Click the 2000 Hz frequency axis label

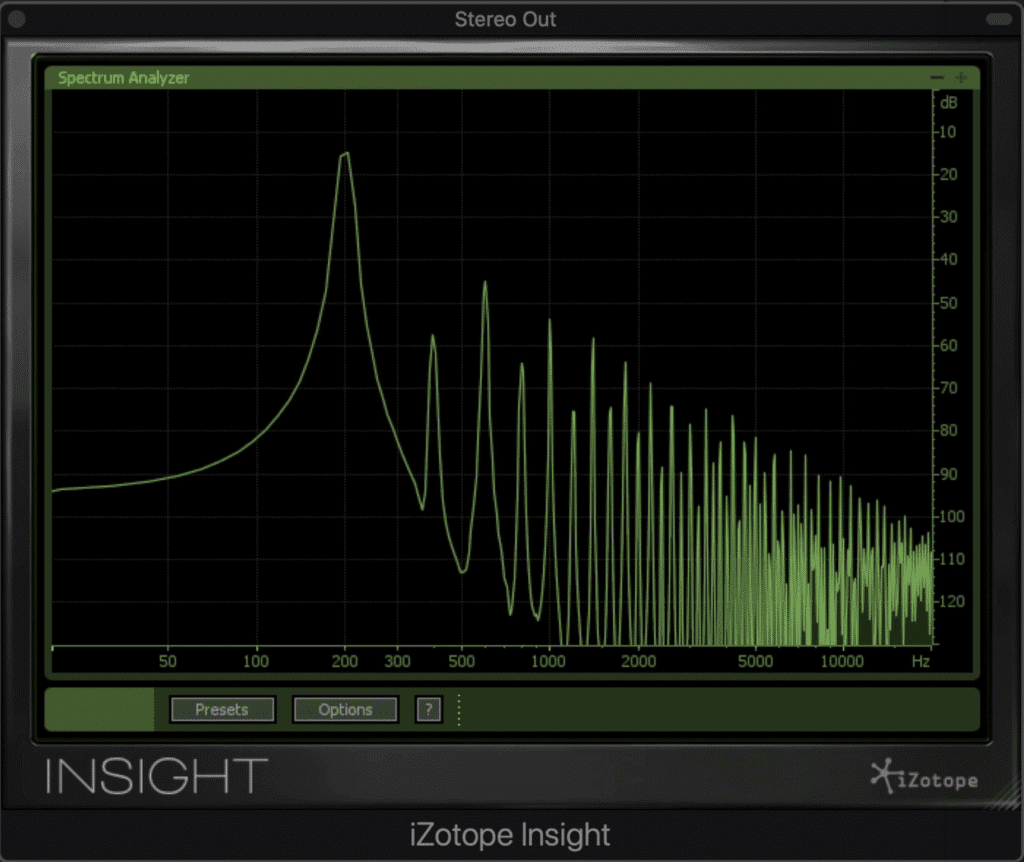tap(639, 662)
